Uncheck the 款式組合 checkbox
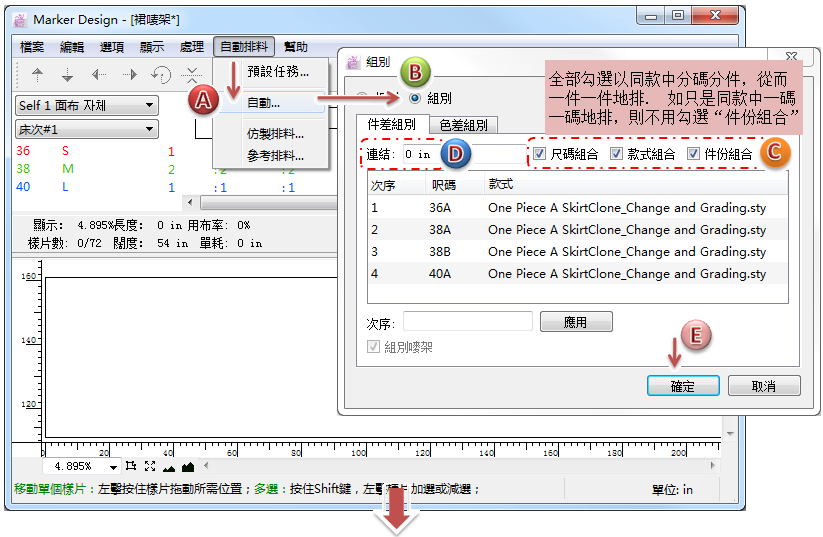The height and width of the screenshot is (537, 823). pyautogui.click(x=616, y=154)
